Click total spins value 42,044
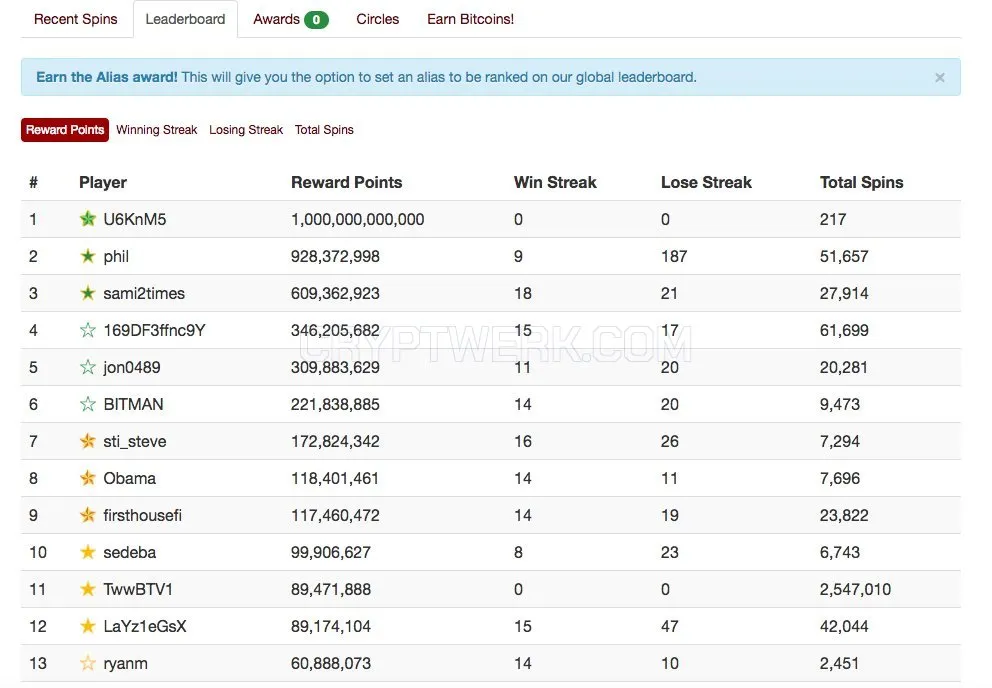This screenshot has width=992, height=688. click(x=844, y=627)
